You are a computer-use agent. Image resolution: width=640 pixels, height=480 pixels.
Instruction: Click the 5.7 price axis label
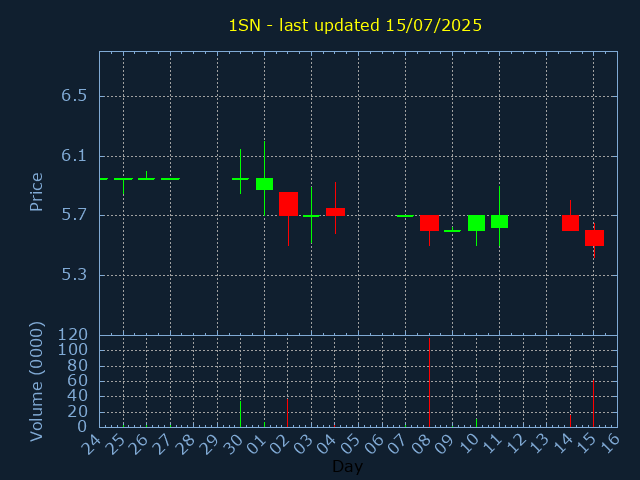pos(74,215)
